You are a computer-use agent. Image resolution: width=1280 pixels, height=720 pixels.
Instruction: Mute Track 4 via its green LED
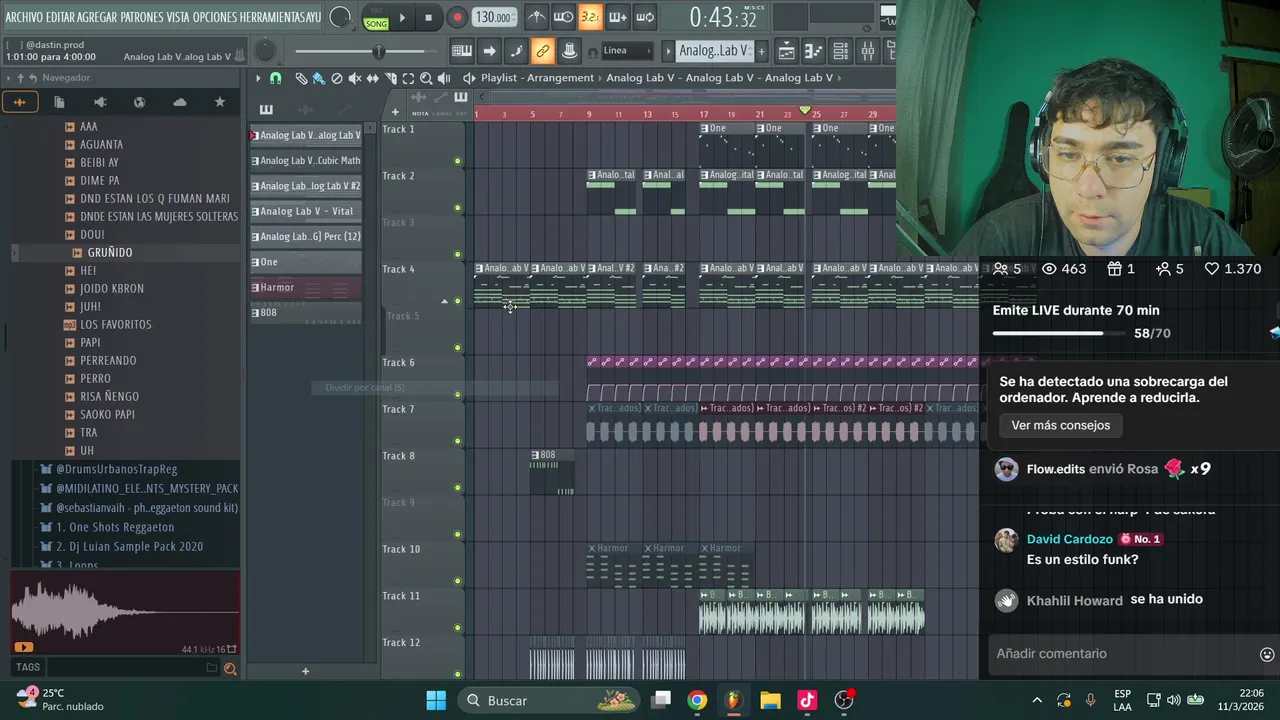tap(458, 301)
